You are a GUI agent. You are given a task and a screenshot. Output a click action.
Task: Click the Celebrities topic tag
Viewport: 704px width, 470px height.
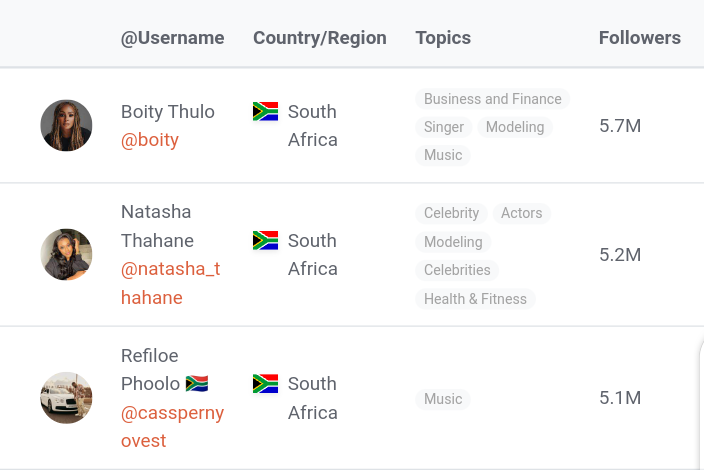pos(457,270)
